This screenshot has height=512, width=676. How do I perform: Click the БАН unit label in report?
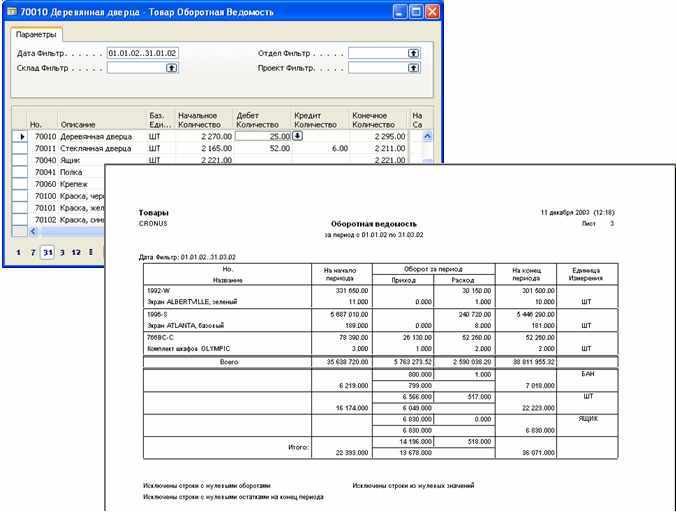pyautogui.click(x=588, y=374)
